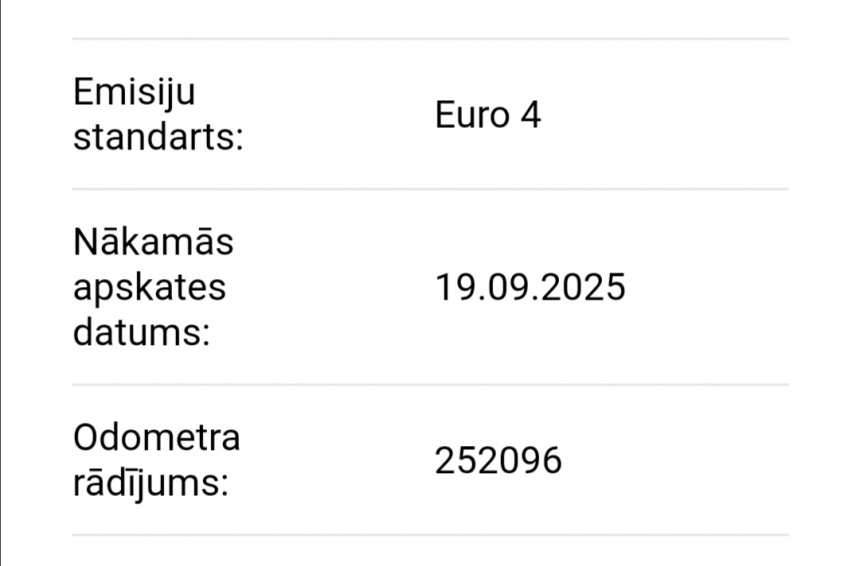Select the Emisiju standarts label
Screen dimensions: 860x566
tap(158, 114)
